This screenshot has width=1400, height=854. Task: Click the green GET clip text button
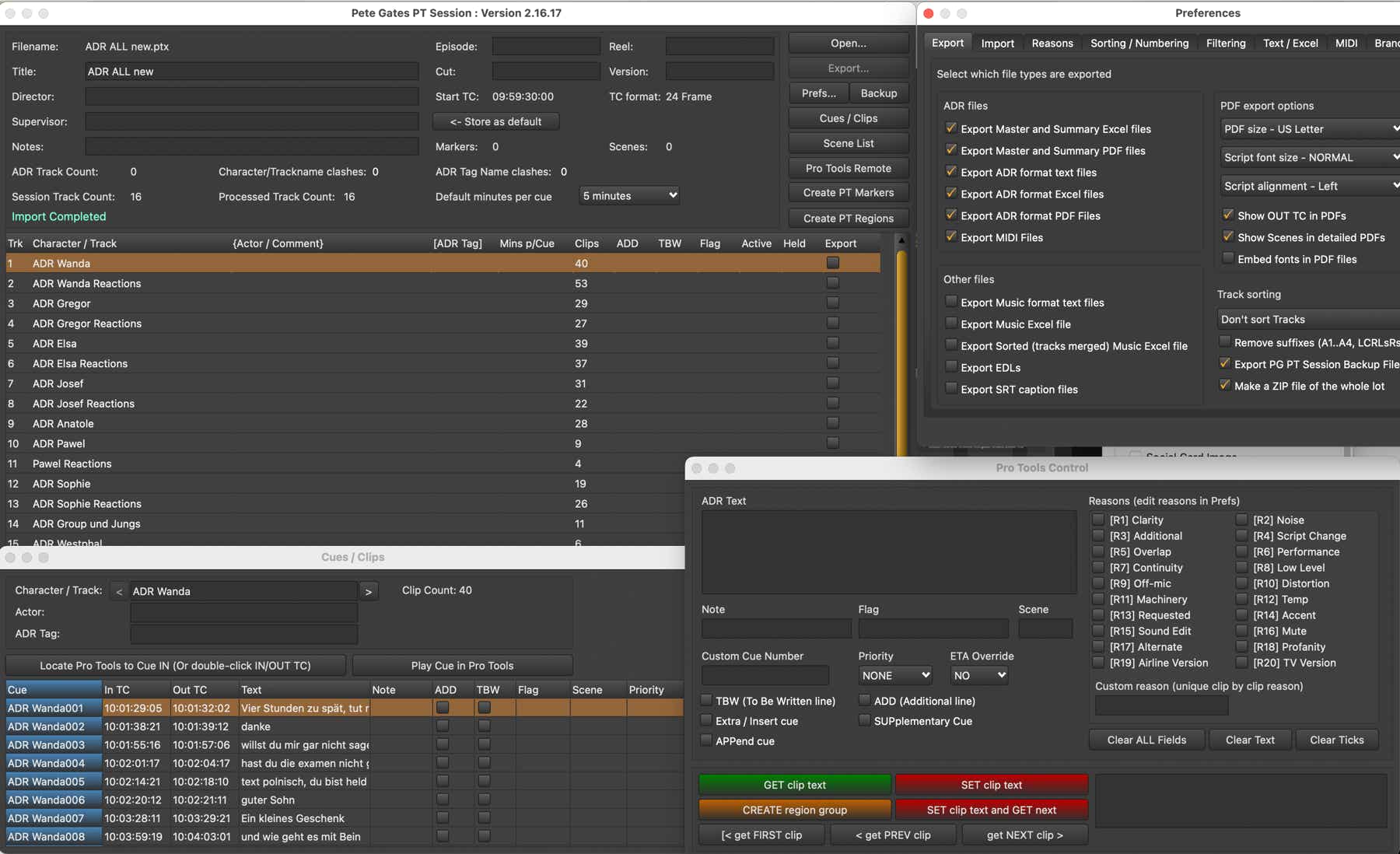coord(795,785)
